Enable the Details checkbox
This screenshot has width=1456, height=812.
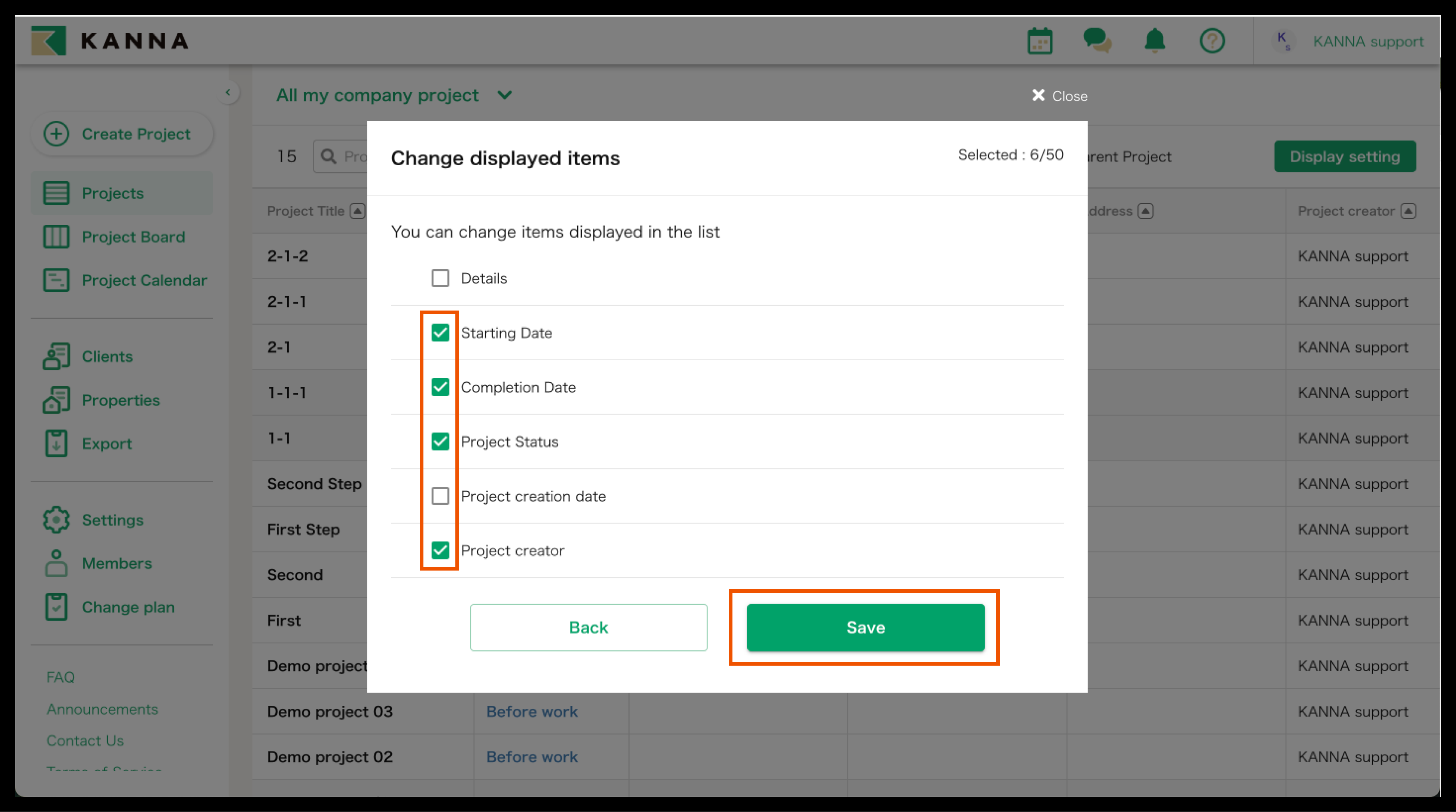tap(440, 279)
